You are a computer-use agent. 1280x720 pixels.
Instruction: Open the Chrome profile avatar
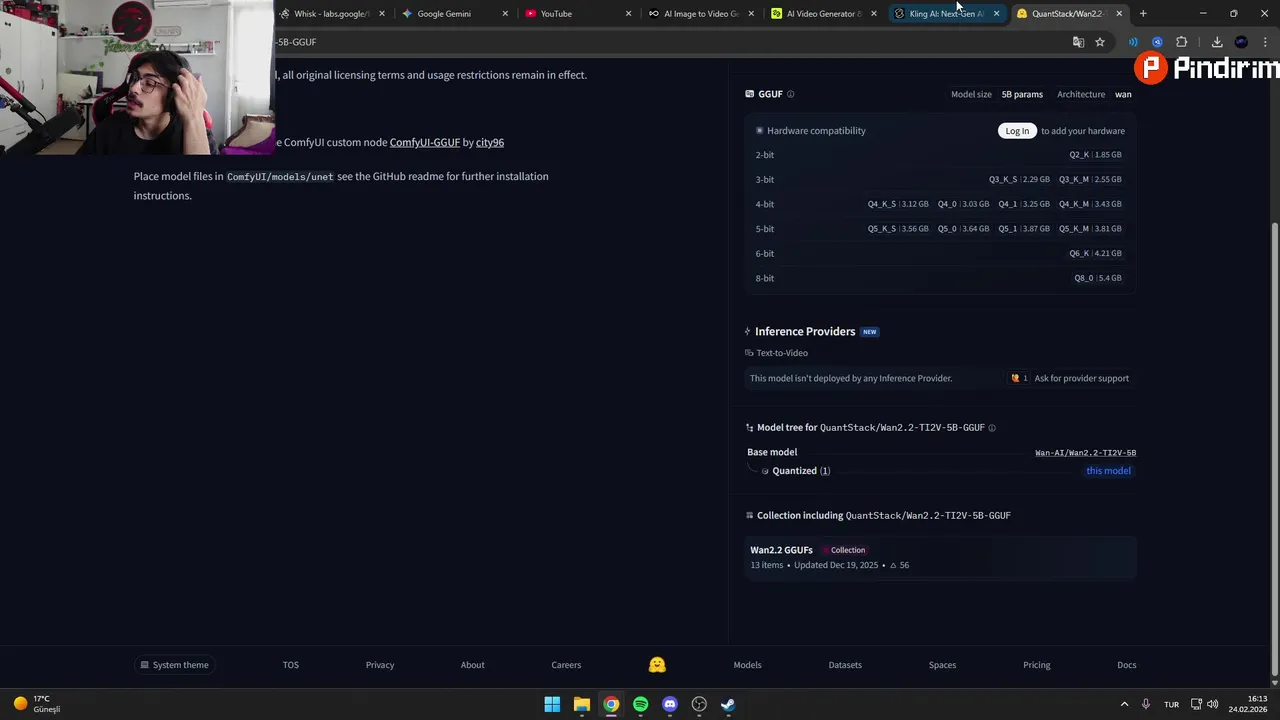1241,42
